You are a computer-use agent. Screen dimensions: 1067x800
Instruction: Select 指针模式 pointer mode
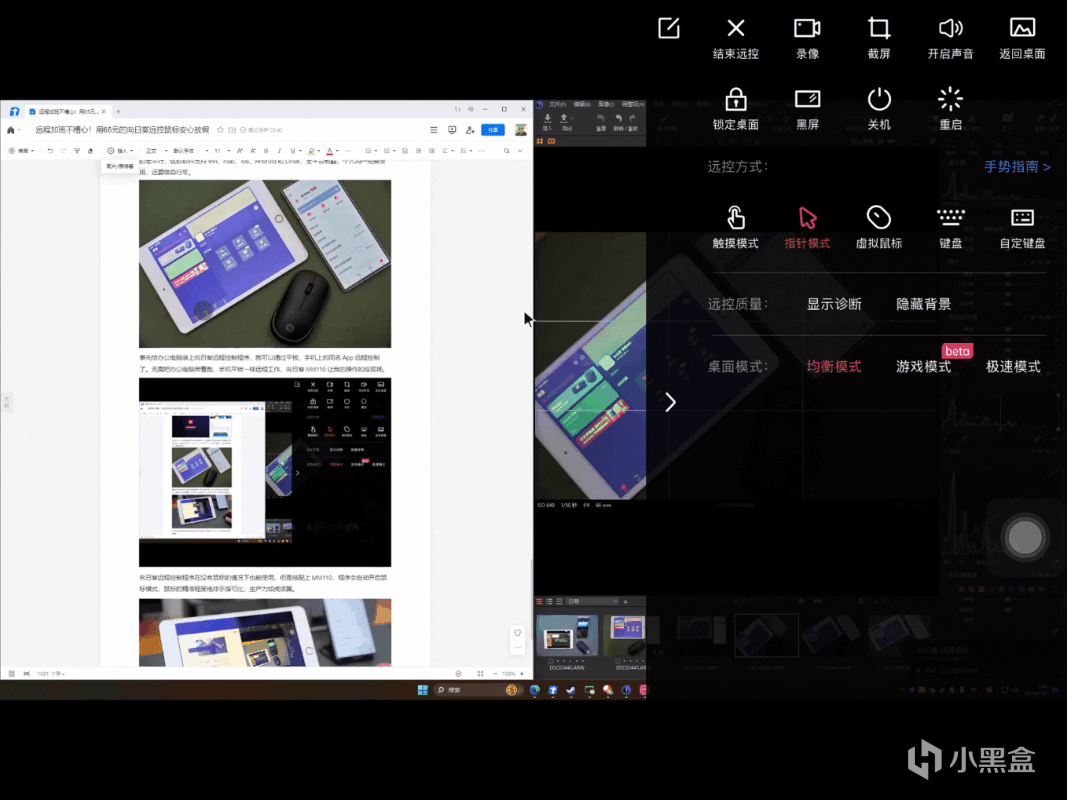807,227
